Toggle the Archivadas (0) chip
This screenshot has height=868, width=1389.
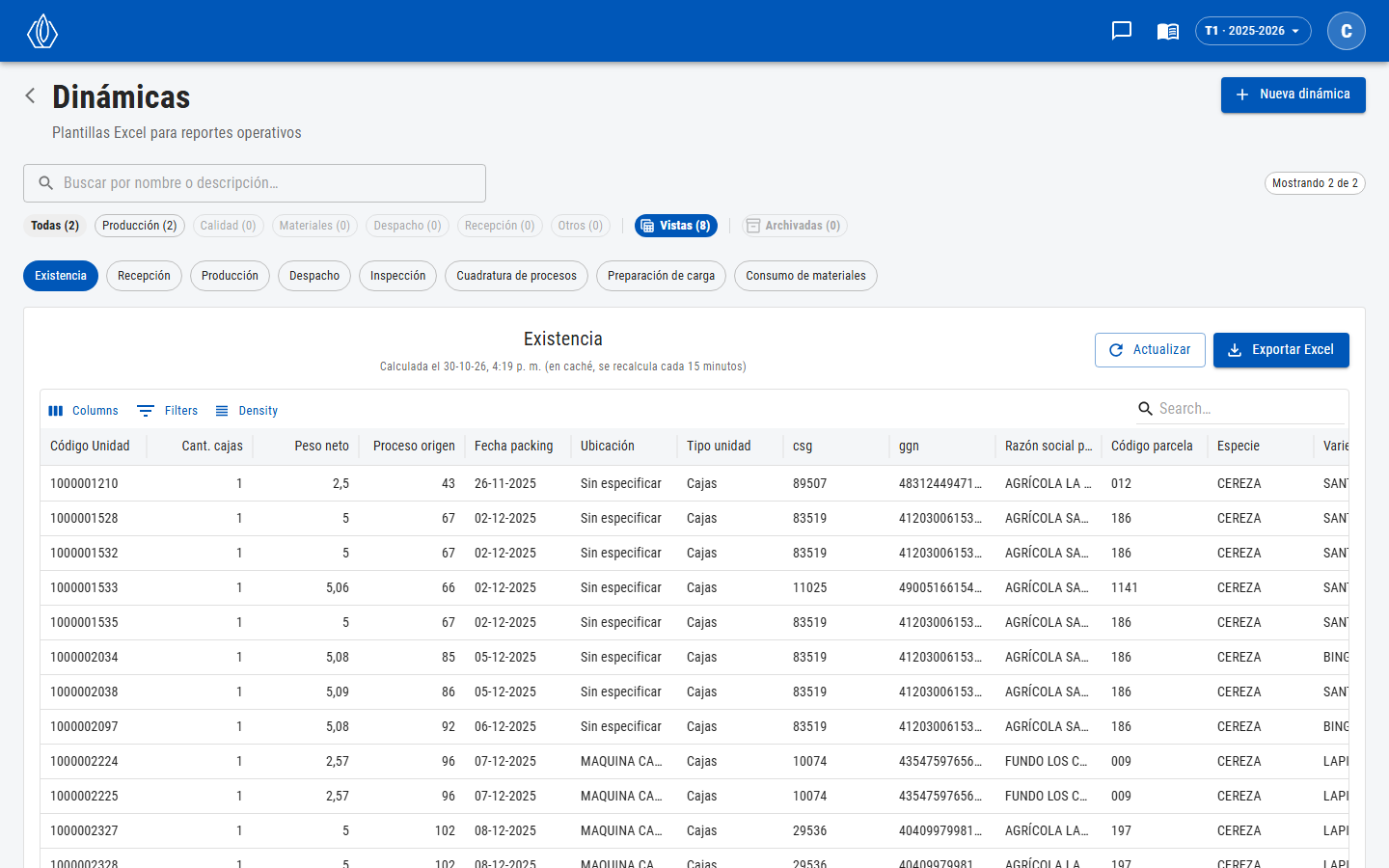coord(795,226)
